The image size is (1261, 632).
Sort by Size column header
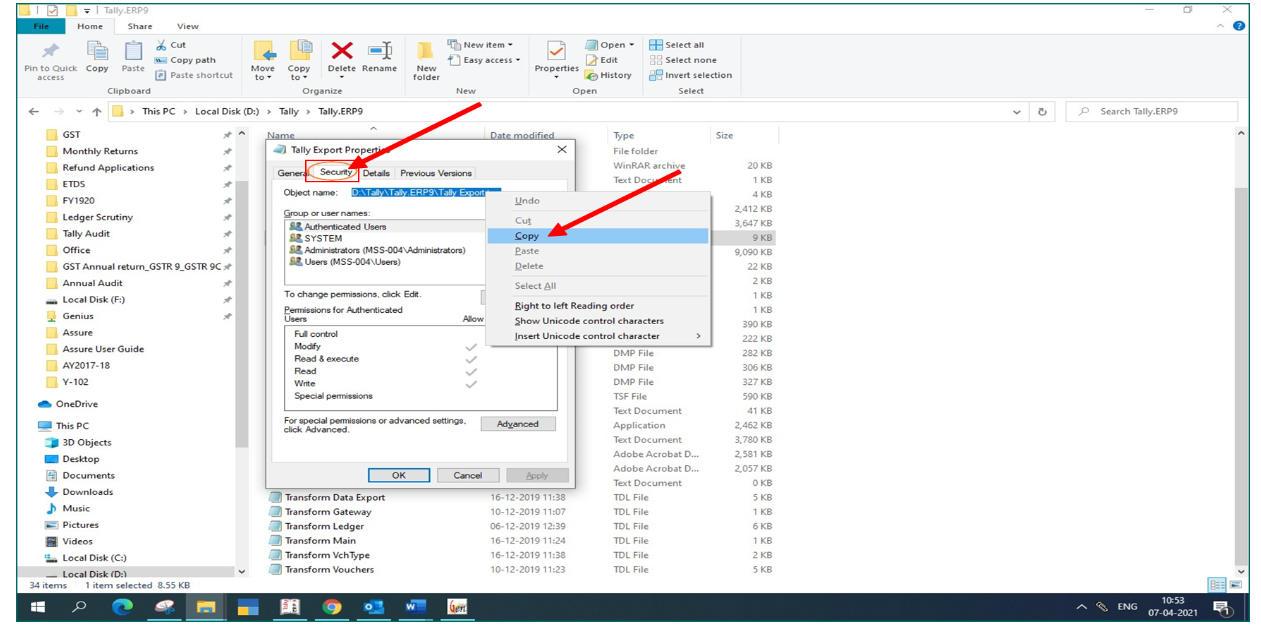click(724, 135)
